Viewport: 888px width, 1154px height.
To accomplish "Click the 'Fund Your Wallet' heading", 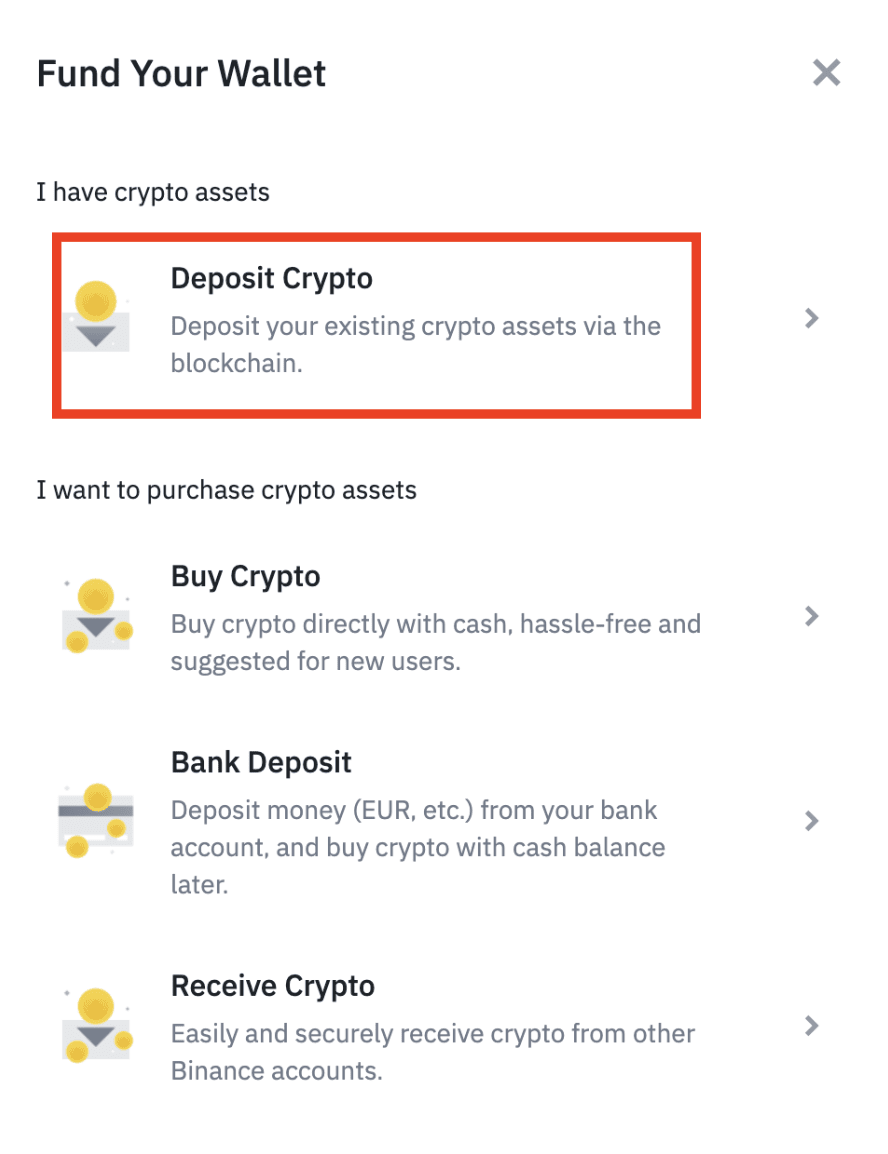I will [181, 73].
